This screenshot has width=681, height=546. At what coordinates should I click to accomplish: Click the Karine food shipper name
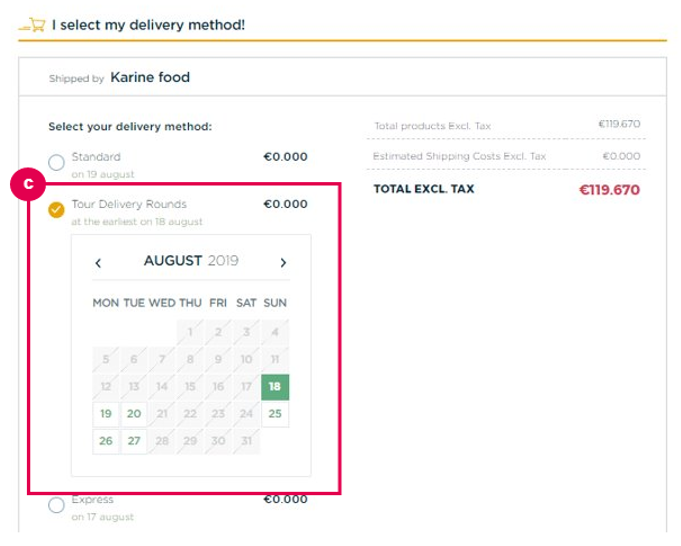(x=150, y=77)
